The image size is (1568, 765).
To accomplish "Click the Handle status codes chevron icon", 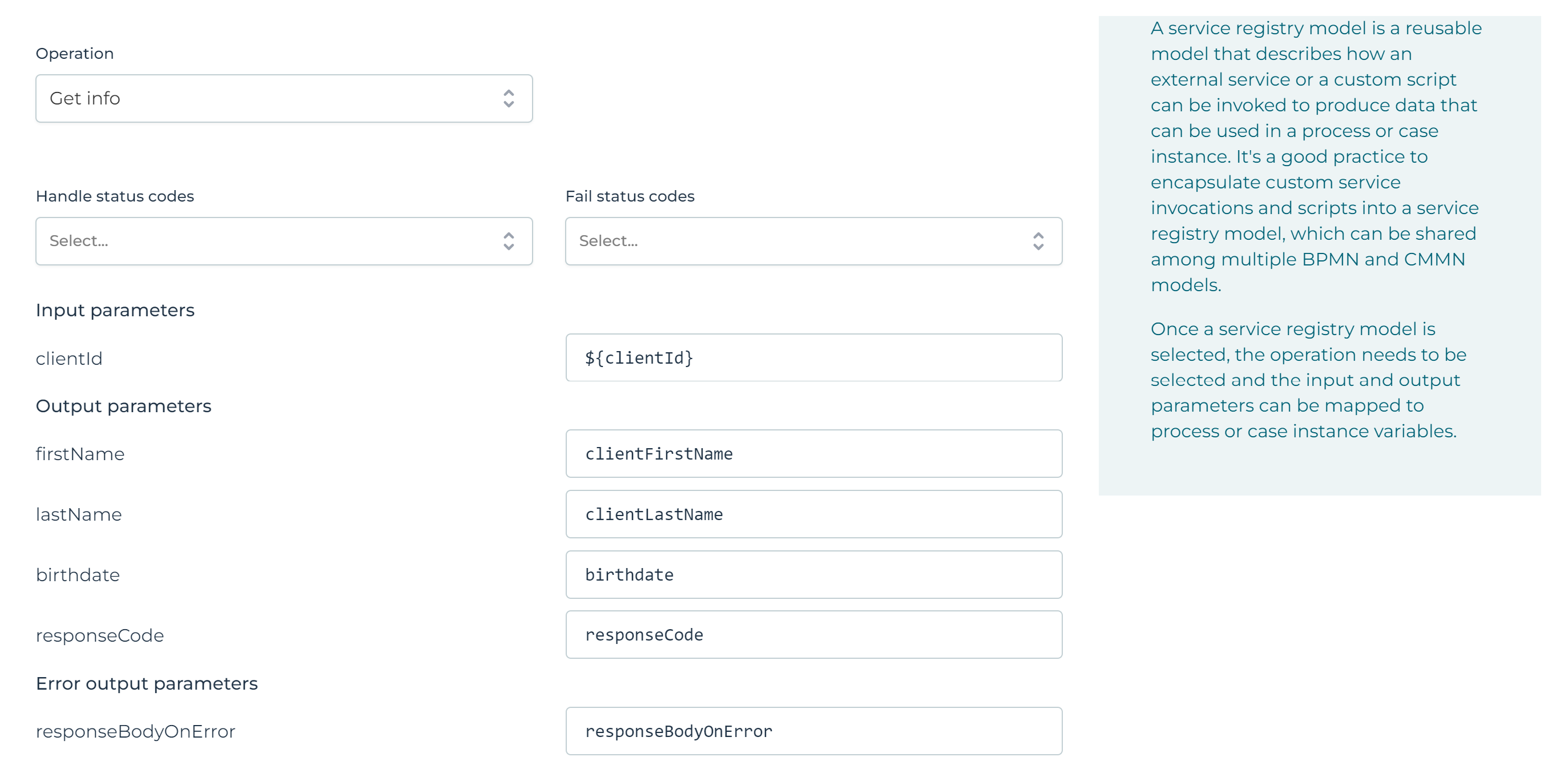I will 509,241.
